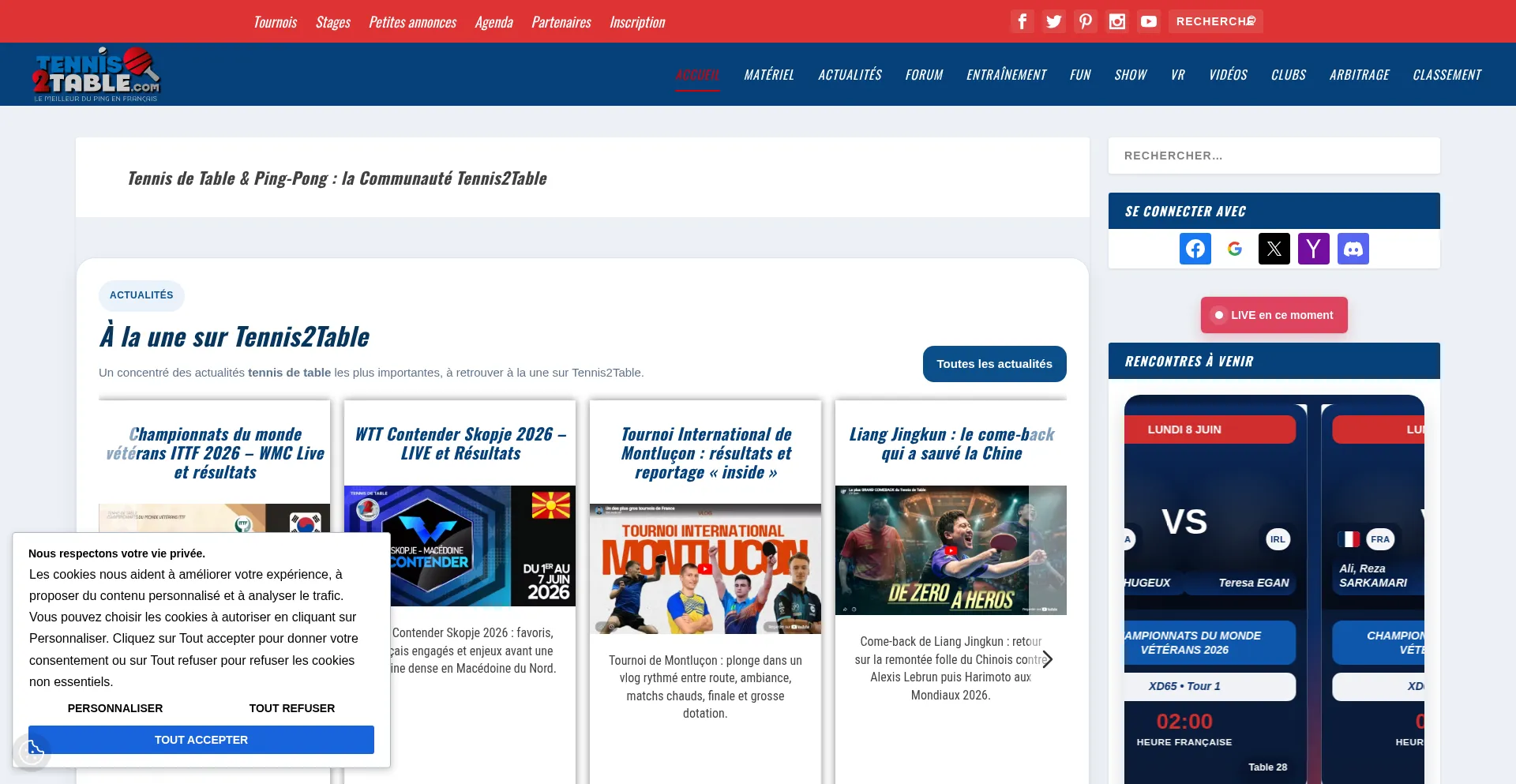
Task: Click the RECHERCHE field in red top bar
Action: (x=1216, y=21)
